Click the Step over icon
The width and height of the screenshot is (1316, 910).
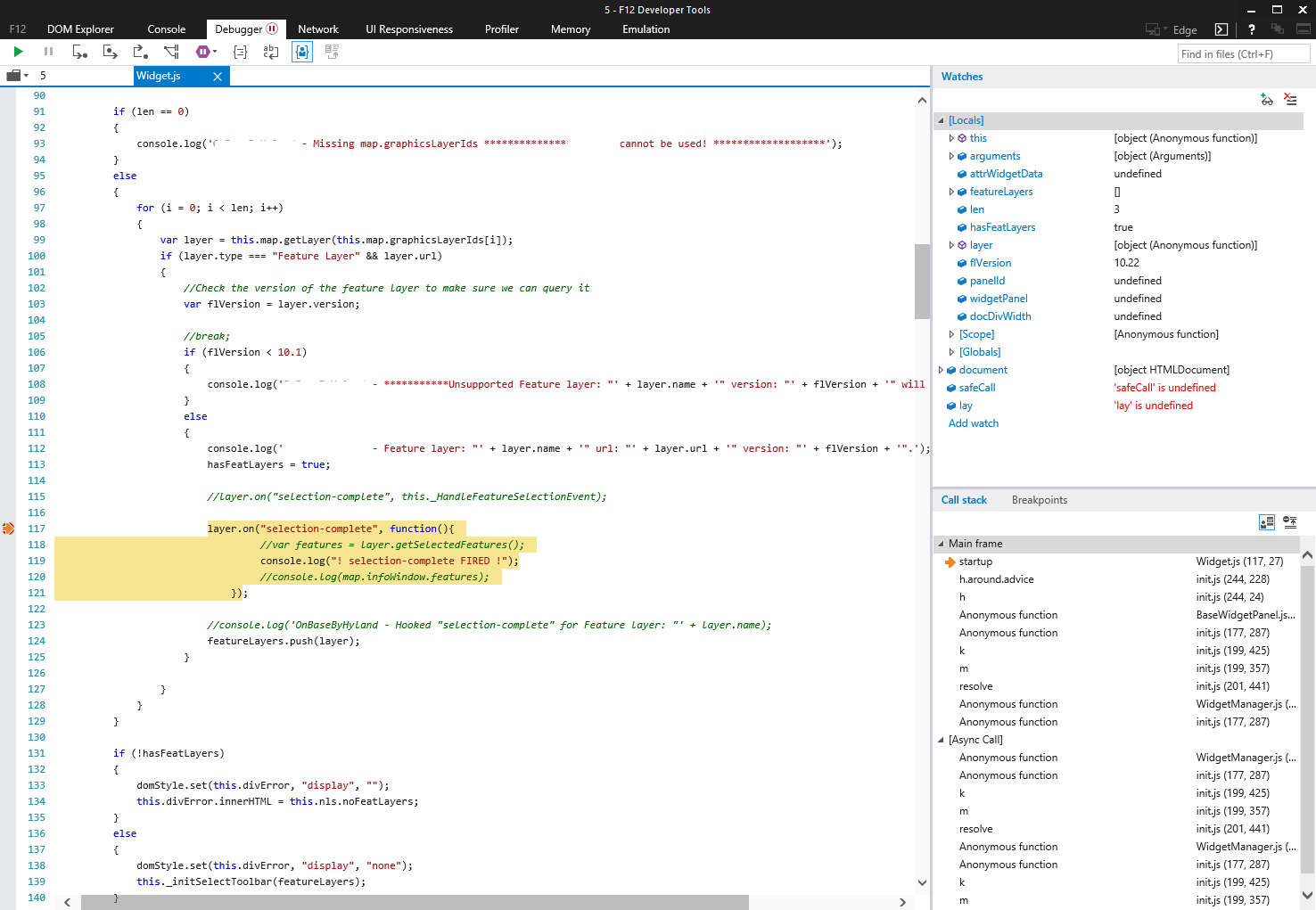(x=110, y=52)
